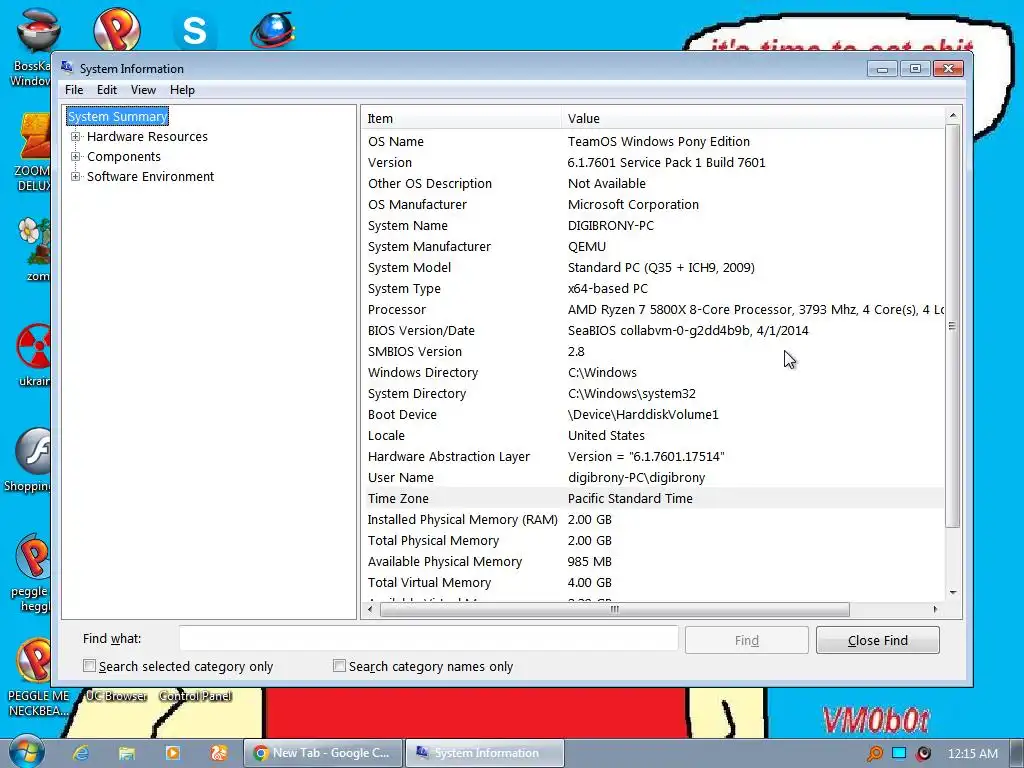
Task: Expand the Software Environment node
Action: pyautogui.click(x=76, y=176)
